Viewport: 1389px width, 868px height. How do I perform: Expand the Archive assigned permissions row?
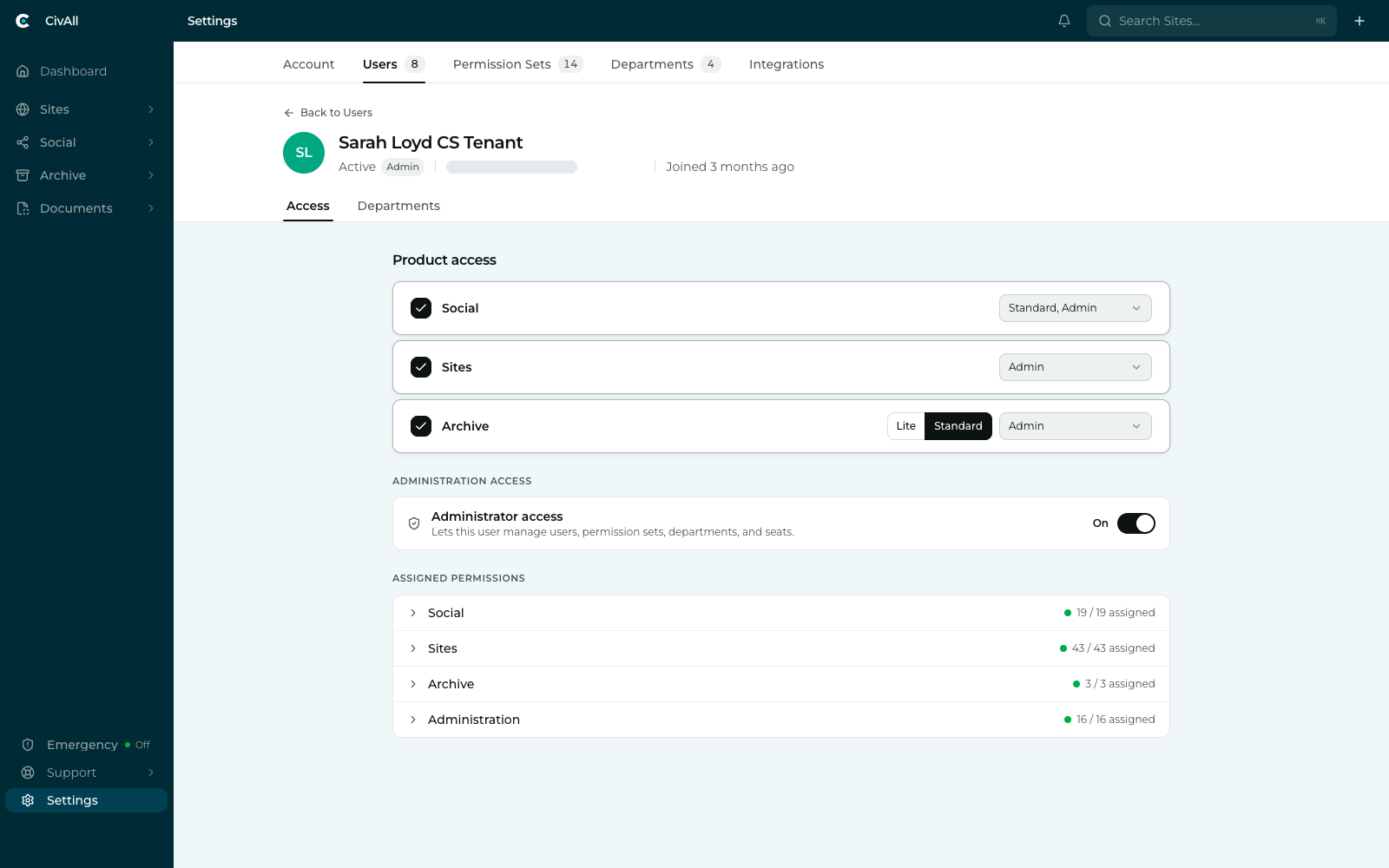pos(781,684)
